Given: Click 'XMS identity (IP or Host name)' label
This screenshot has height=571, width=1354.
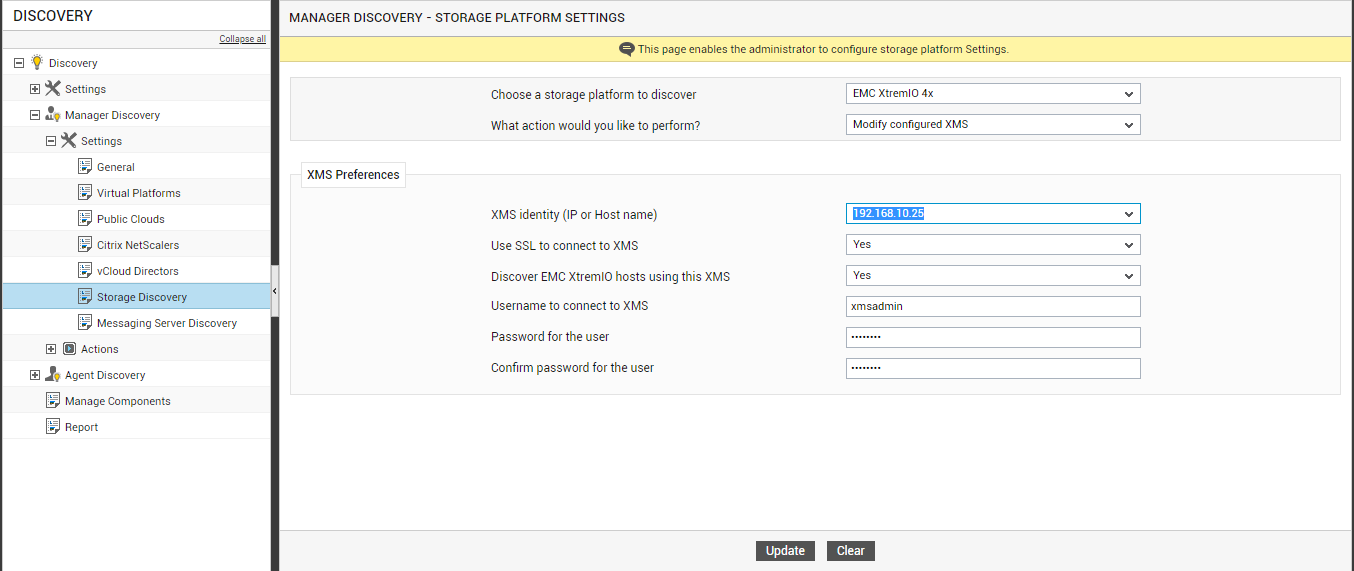Looking at the screenshot, I should click(574, 214).
